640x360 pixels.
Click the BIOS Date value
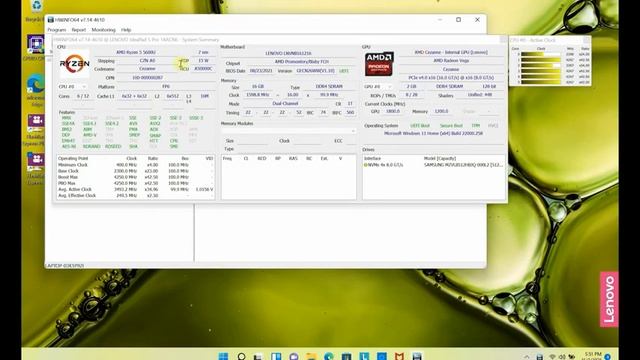tap(260, 71)
